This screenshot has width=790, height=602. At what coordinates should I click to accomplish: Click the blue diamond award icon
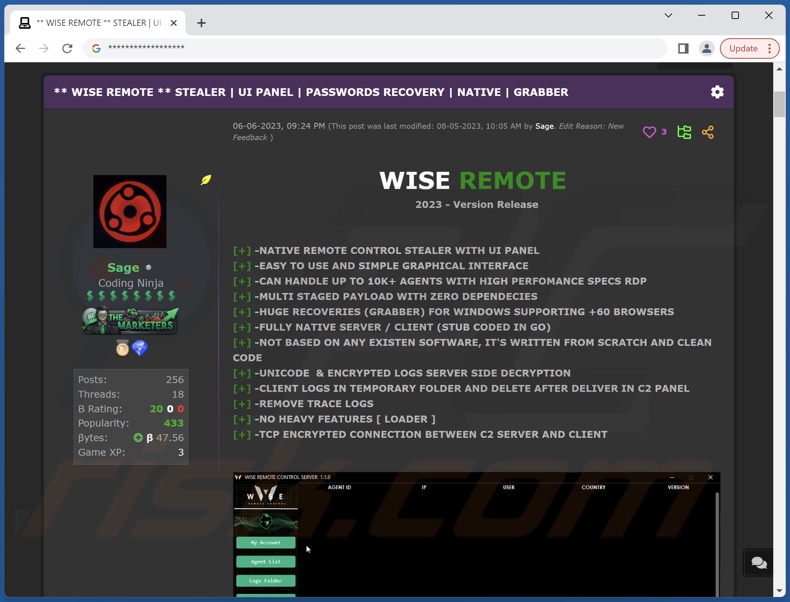tap(140, 348)
